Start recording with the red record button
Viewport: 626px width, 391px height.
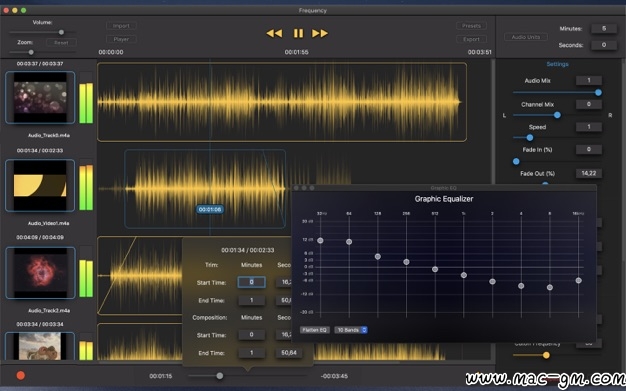tap(21, 375)
